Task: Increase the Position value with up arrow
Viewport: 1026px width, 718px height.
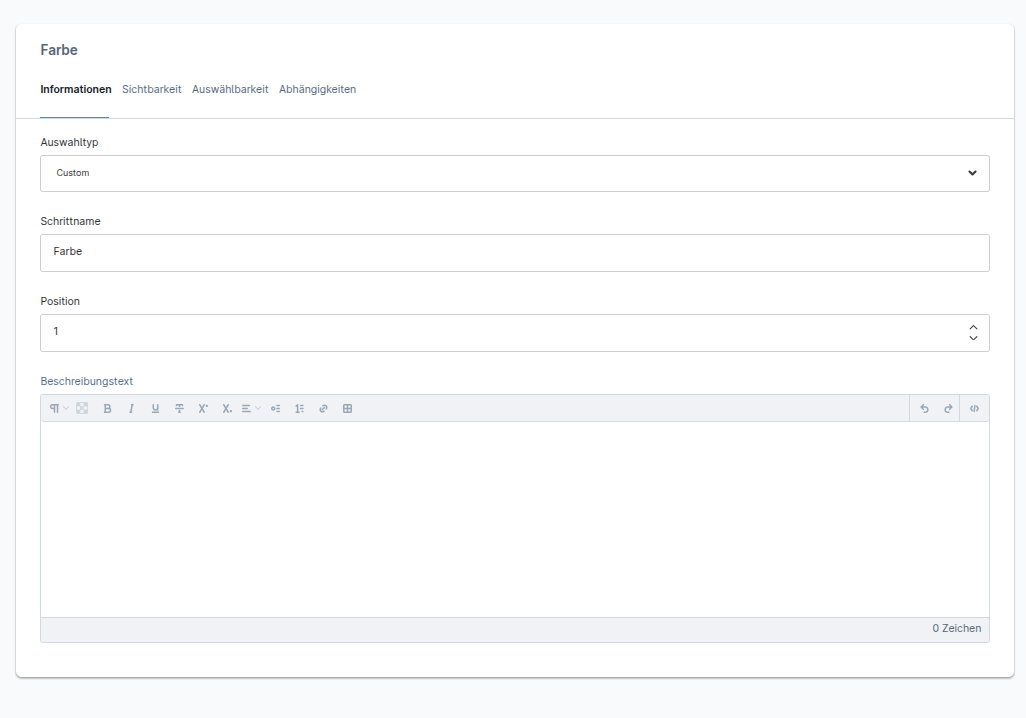Action: pyautogui.click(x=973, y=327)
